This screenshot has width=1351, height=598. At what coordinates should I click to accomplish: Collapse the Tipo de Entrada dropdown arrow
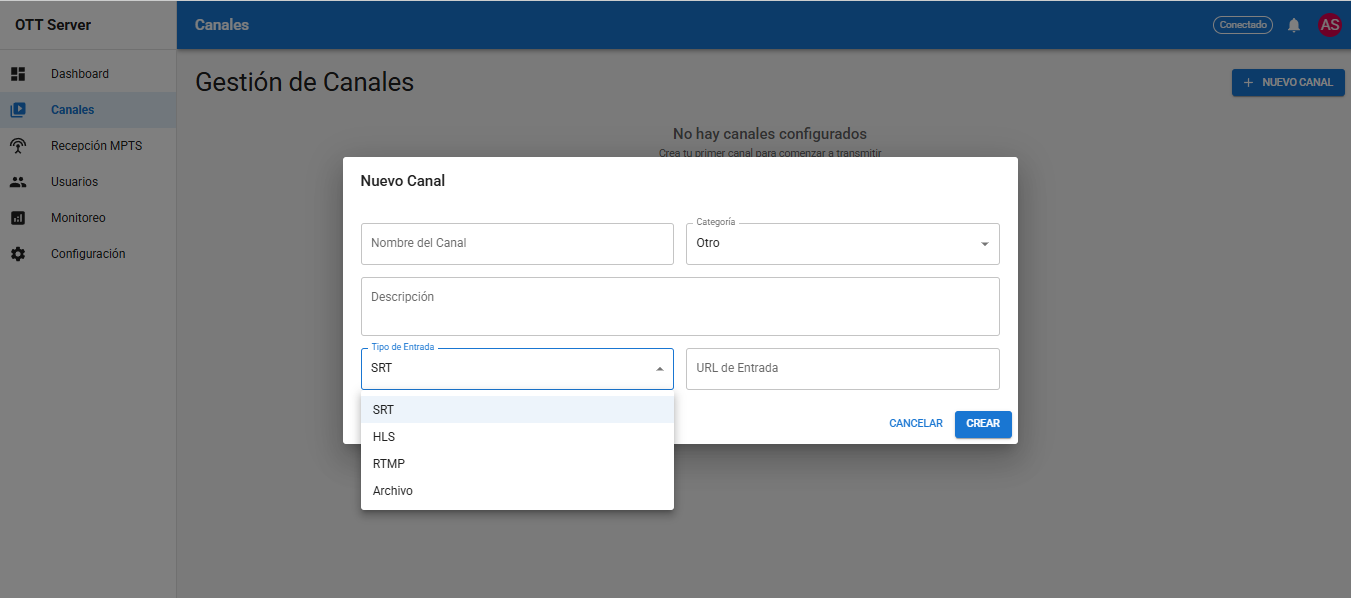659,369
